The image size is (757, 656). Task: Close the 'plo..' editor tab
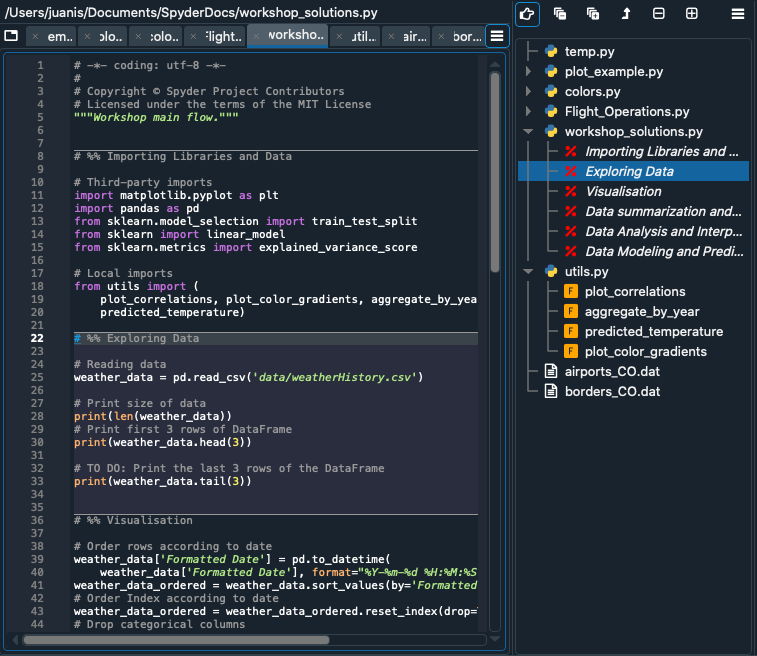coord(87,37)
